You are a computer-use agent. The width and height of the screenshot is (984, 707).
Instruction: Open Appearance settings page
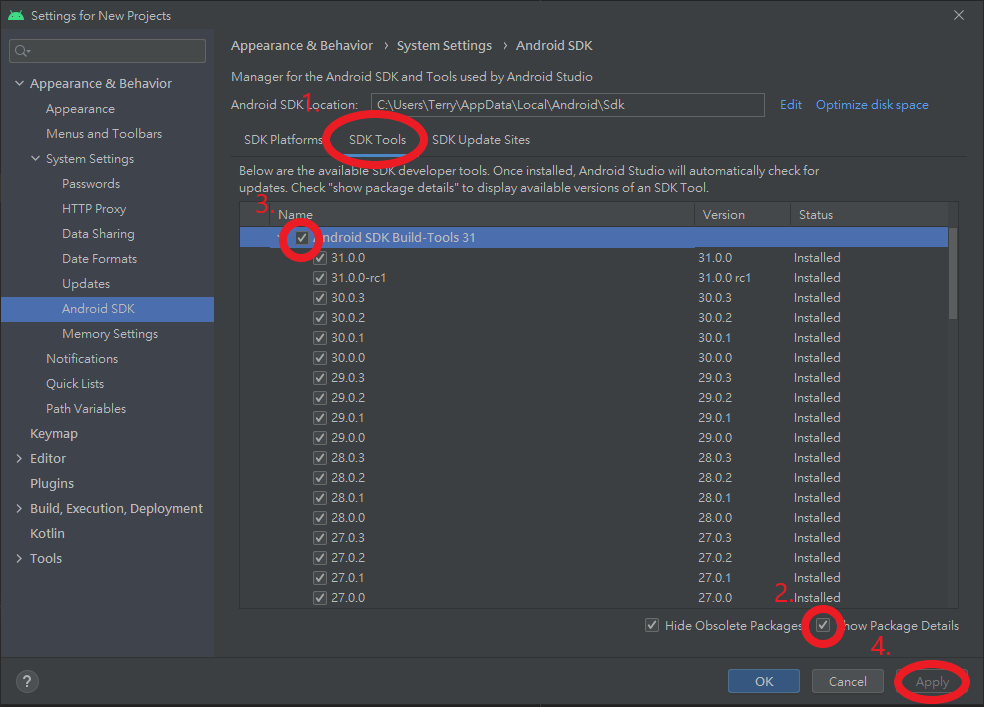coord(80,109)
